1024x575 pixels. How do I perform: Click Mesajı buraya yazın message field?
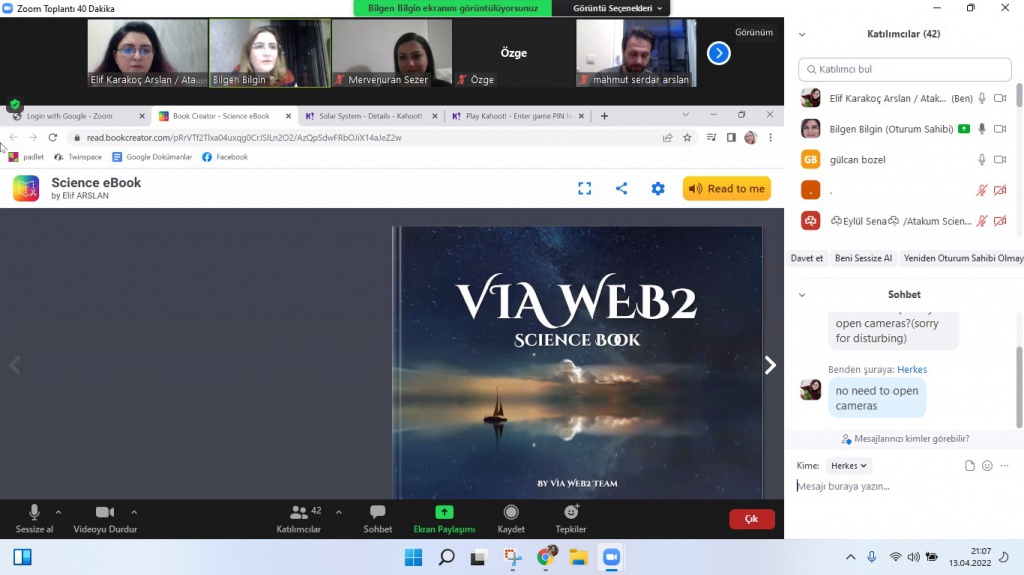click(x=904, y=486)
